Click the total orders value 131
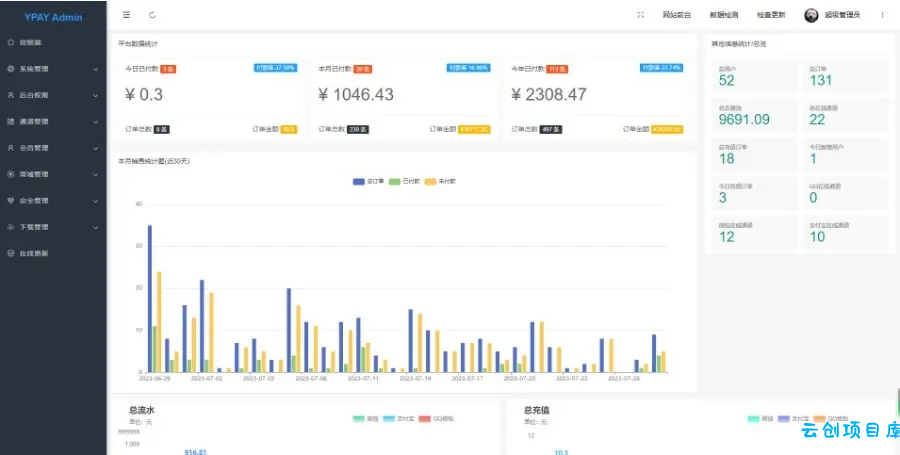Viewport: 900px width, 455px height. 821,80
